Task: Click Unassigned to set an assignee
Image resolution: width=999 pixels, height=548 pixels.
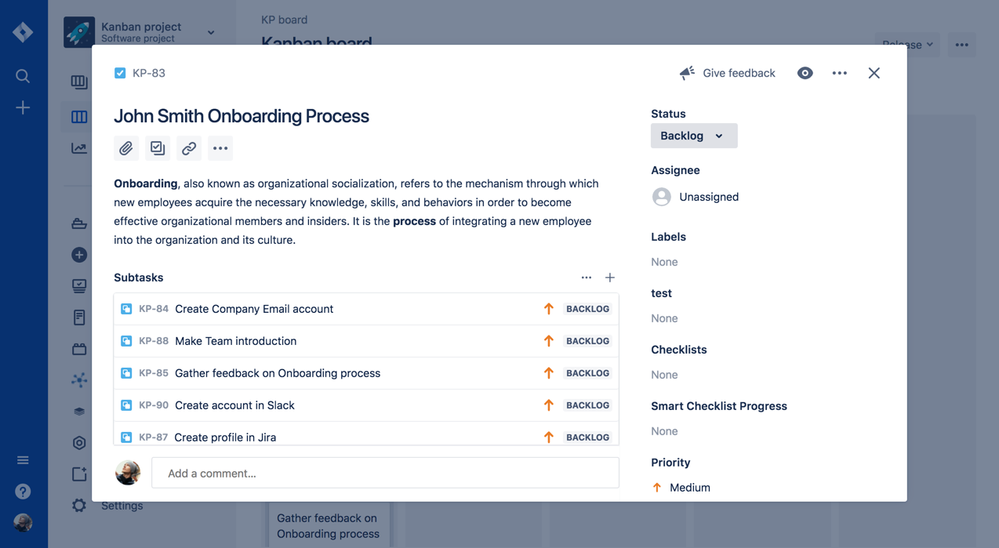Action: (696, 197)
